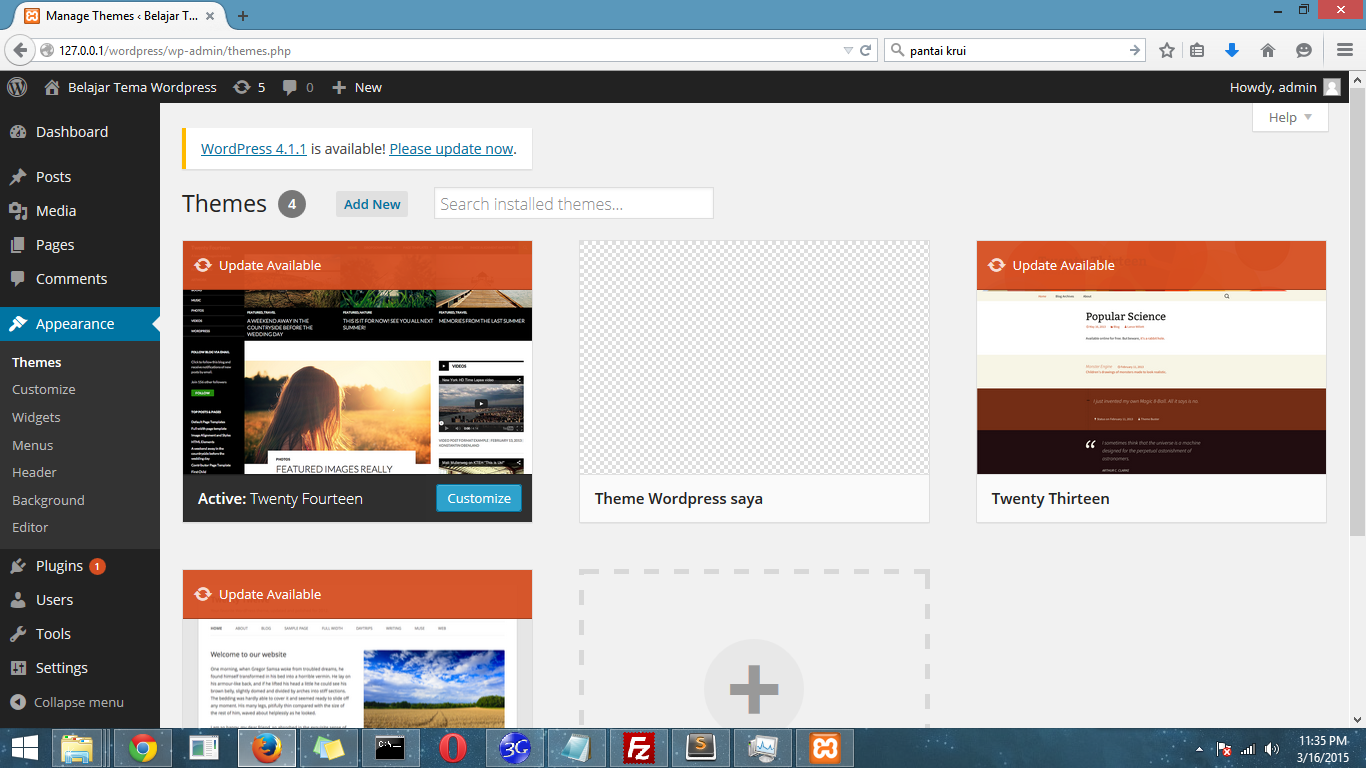The image size is (1366, 768).
Task: Select the Manage Themes browser tab
Action: 119,16
